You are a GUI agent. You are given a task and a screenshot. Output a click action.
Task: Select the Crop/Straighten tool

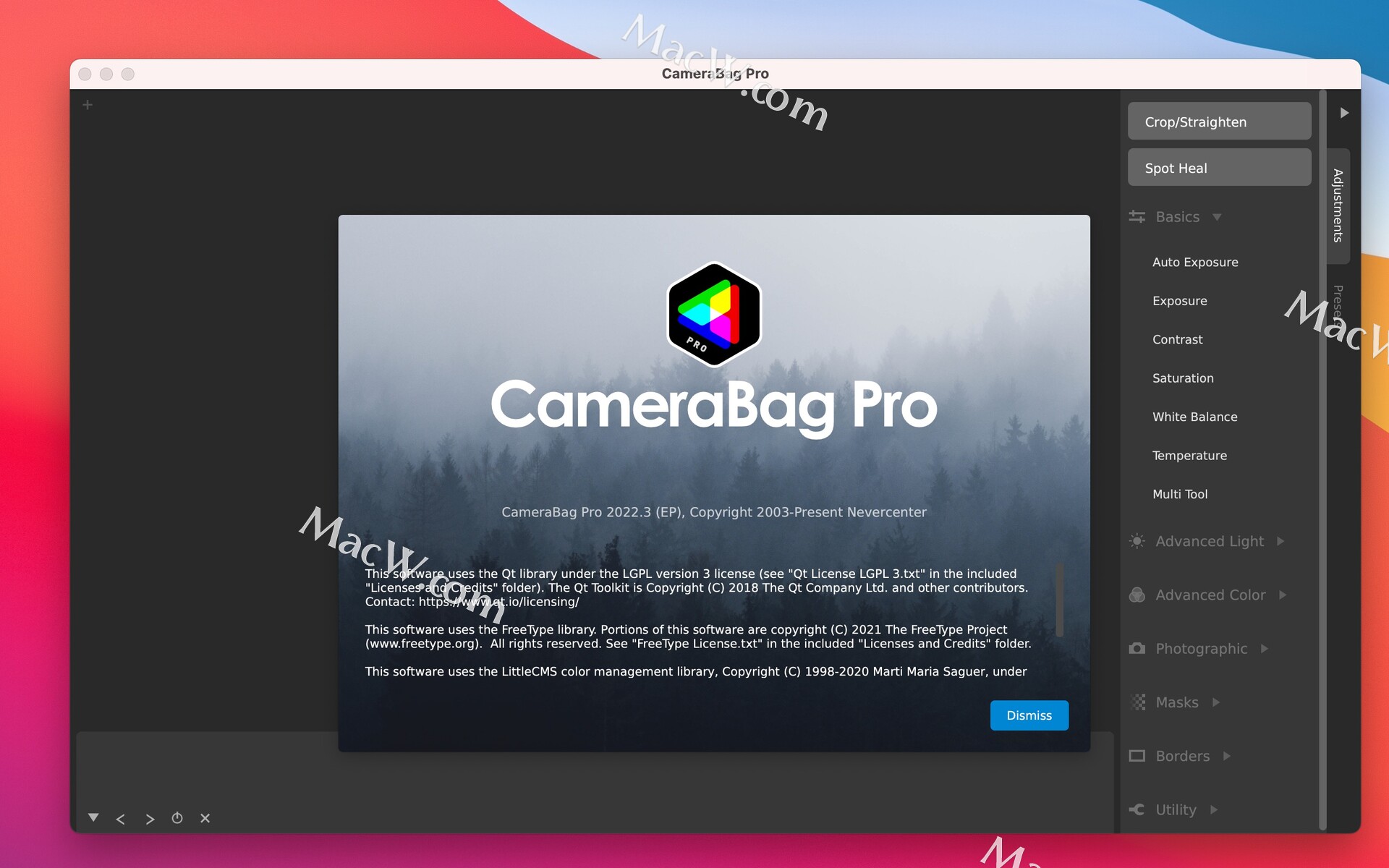(x=1221, y=120)
